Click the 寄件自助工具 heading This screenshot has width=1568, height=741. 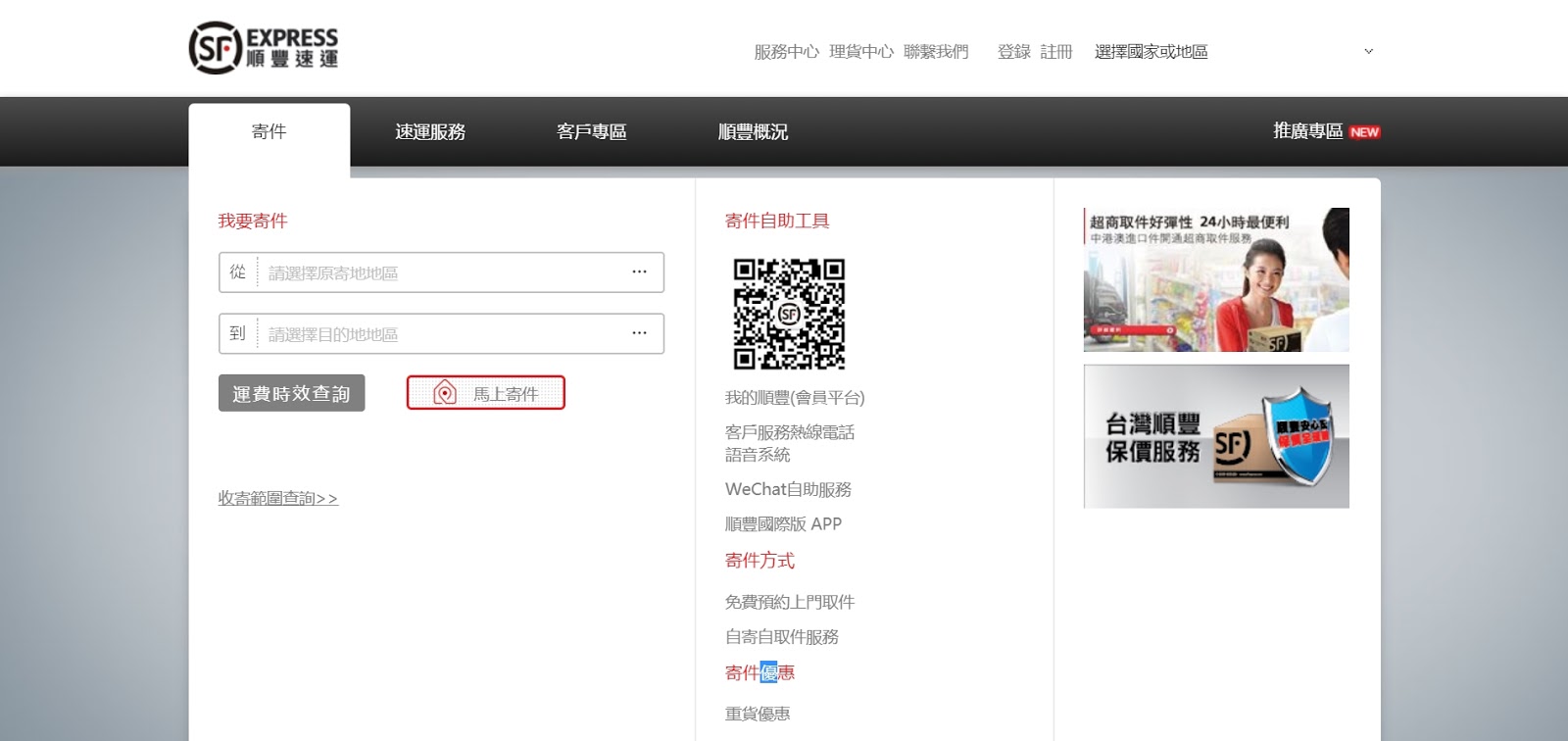tap(777, 222)
